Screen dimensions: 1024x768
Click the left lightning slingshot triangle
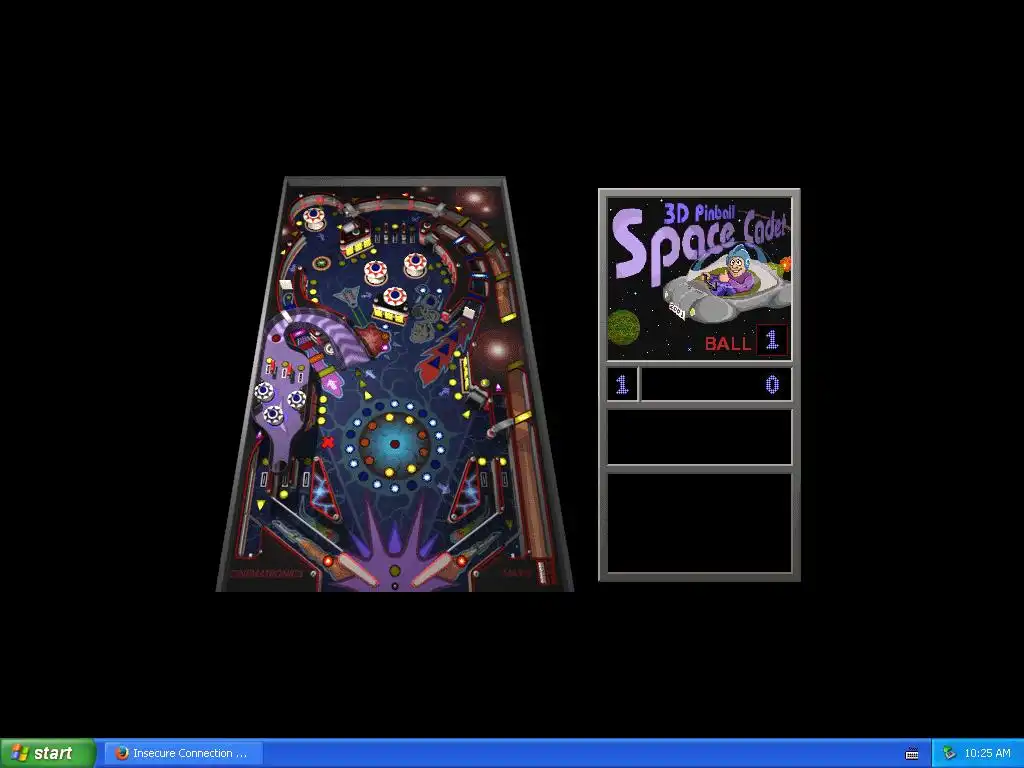click(325, 490)
